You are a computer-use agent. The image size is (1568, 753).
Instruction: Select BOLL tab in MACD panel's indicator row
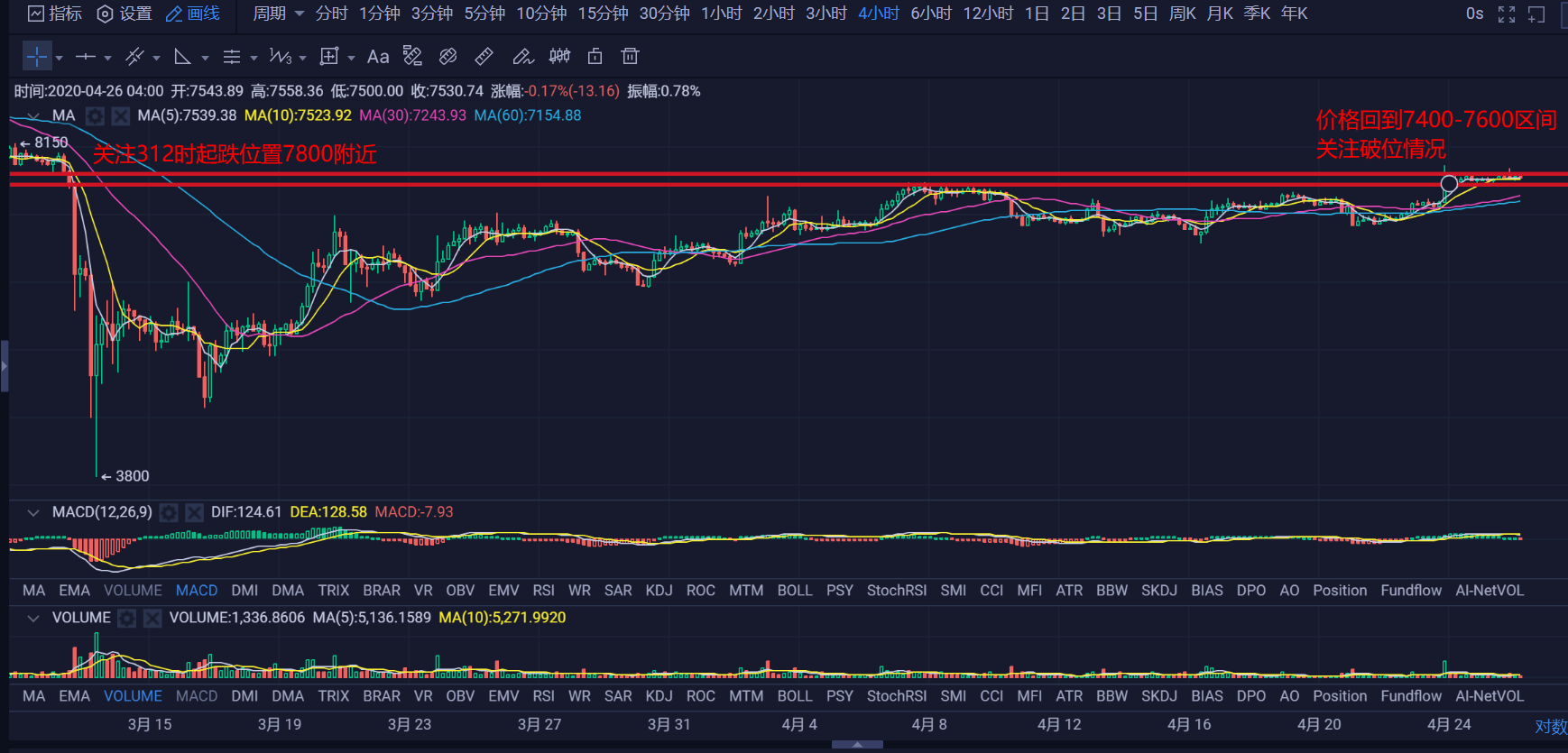795,591
